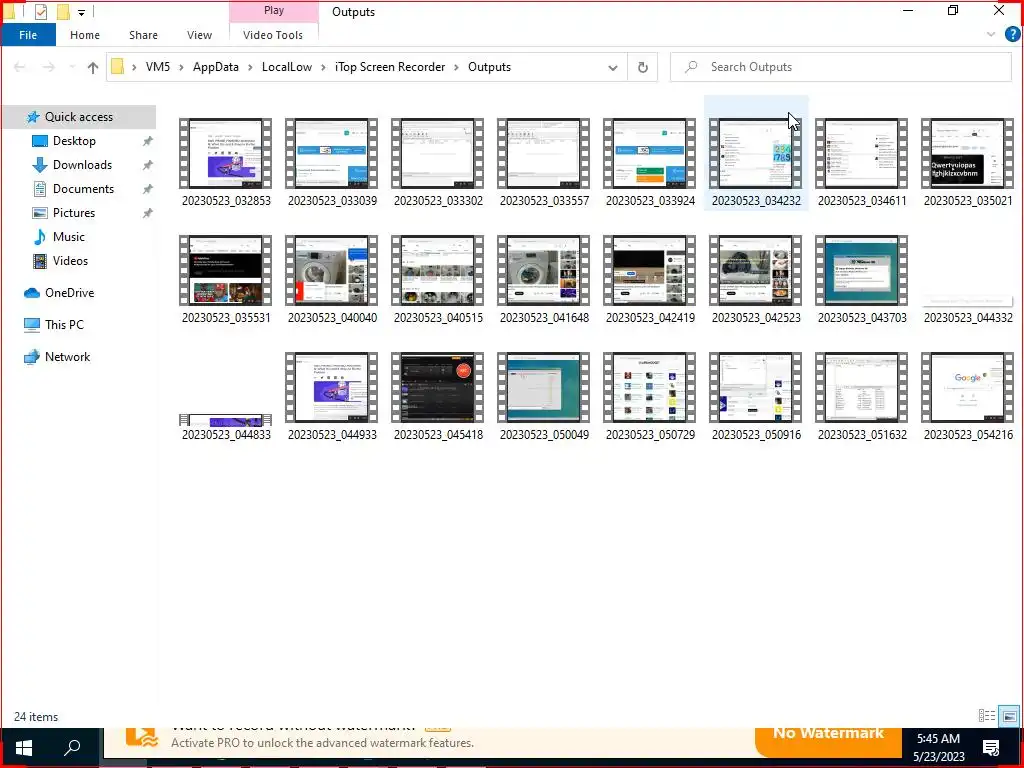Expand the ribbon with chevron
Viewport: 1024px width, 768px height.
[991, 35]
